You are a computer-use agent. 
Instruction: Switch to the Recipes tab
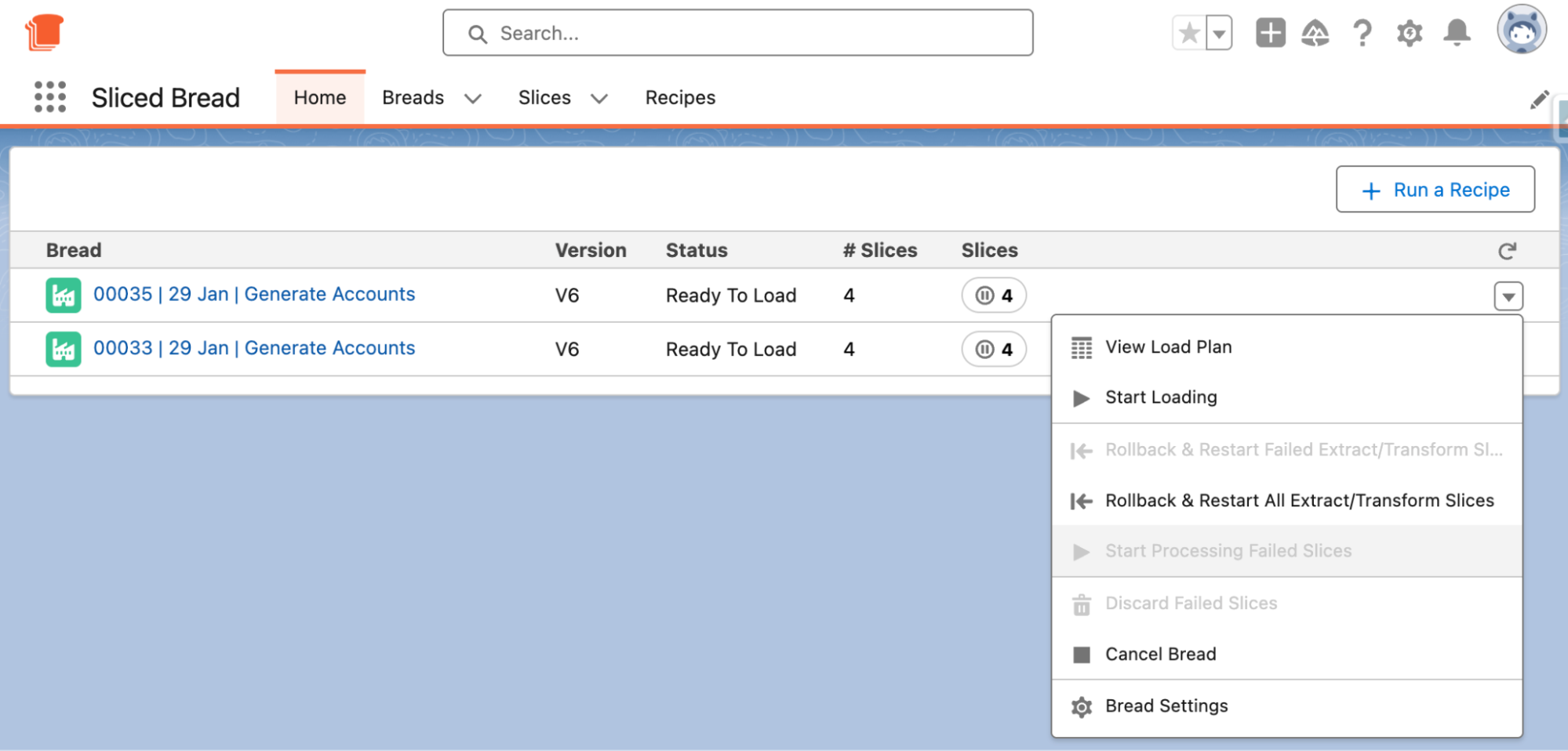coord(680,98)
